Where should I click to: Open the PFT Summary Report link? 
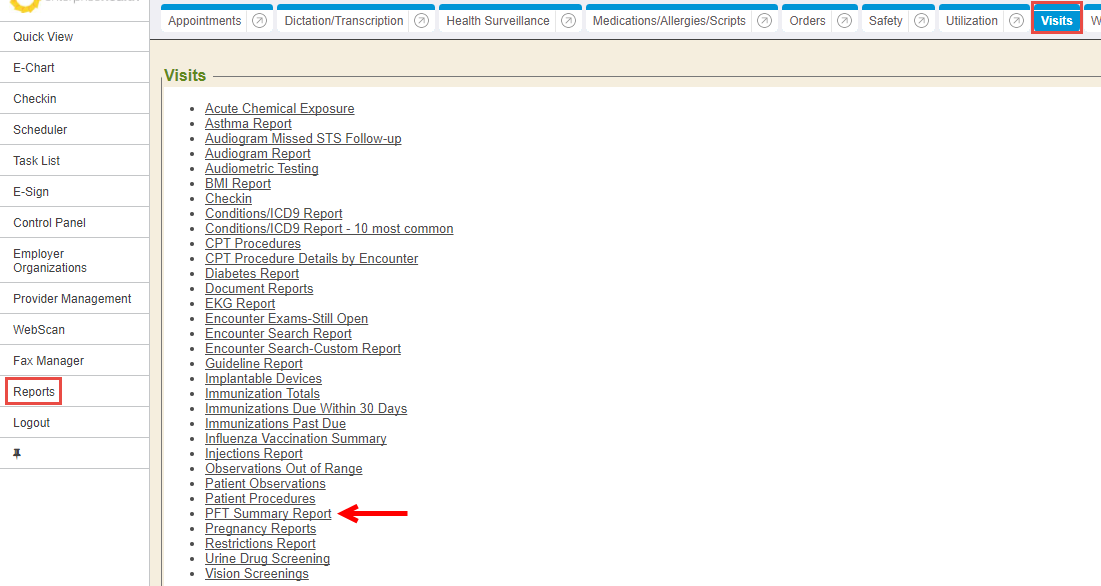tap(268, 514)
